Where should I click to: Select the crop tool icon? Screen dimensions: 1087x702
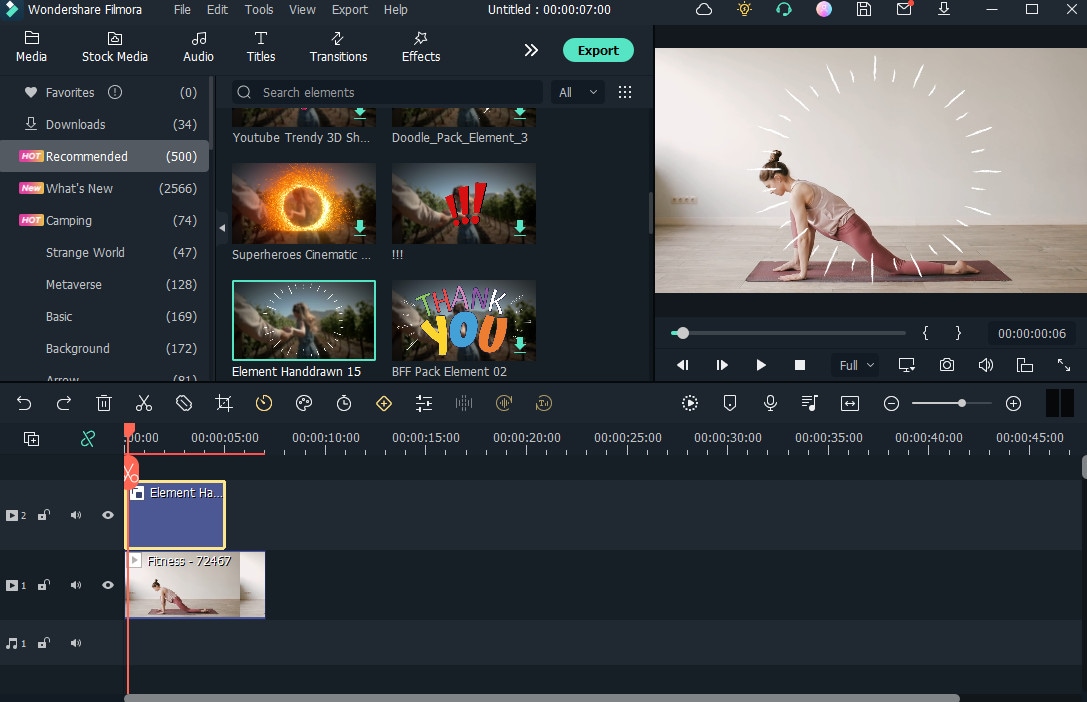coord(224,403)
